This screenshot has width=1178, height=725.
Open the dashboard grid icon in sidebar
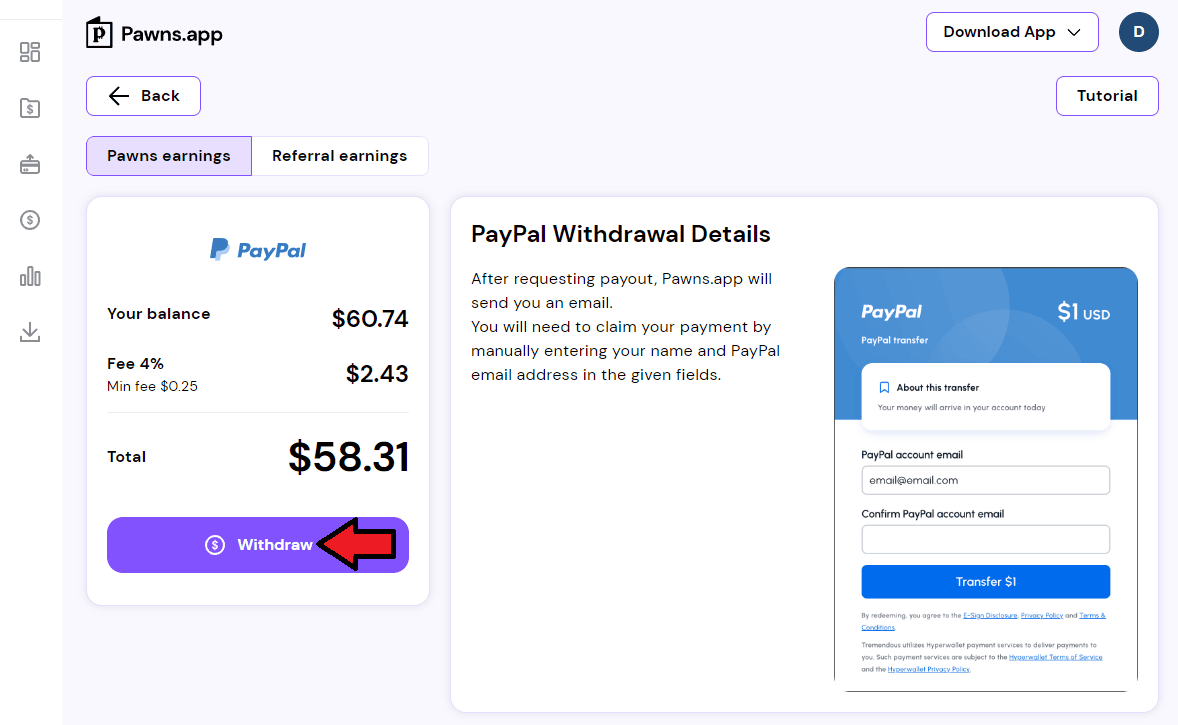[30, 51]
